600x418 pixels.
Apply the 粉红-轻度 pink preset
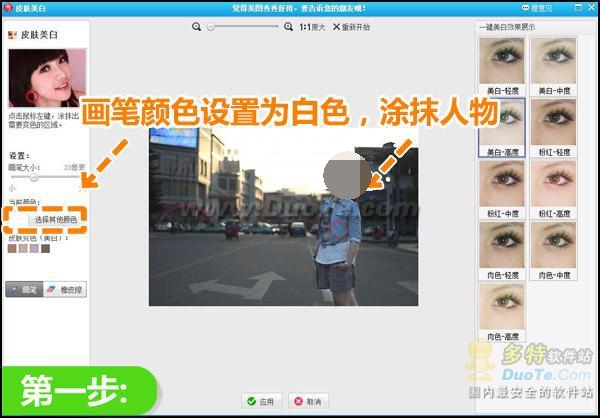click(x=554, y=127)
